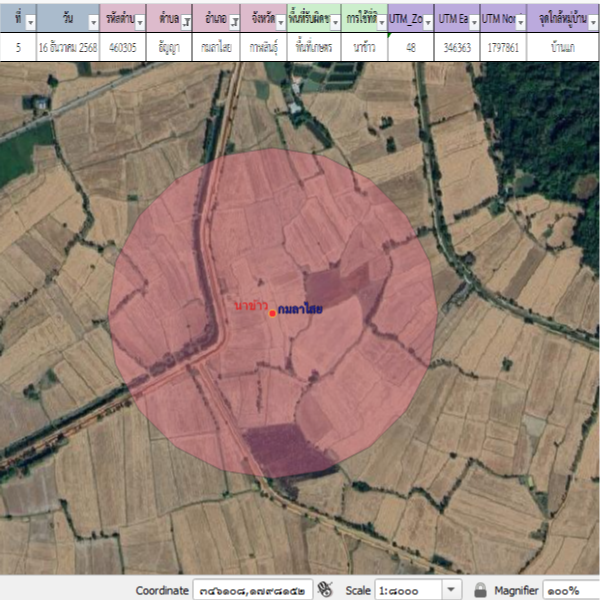Select the cell with code 460305

tap(124, 47)
